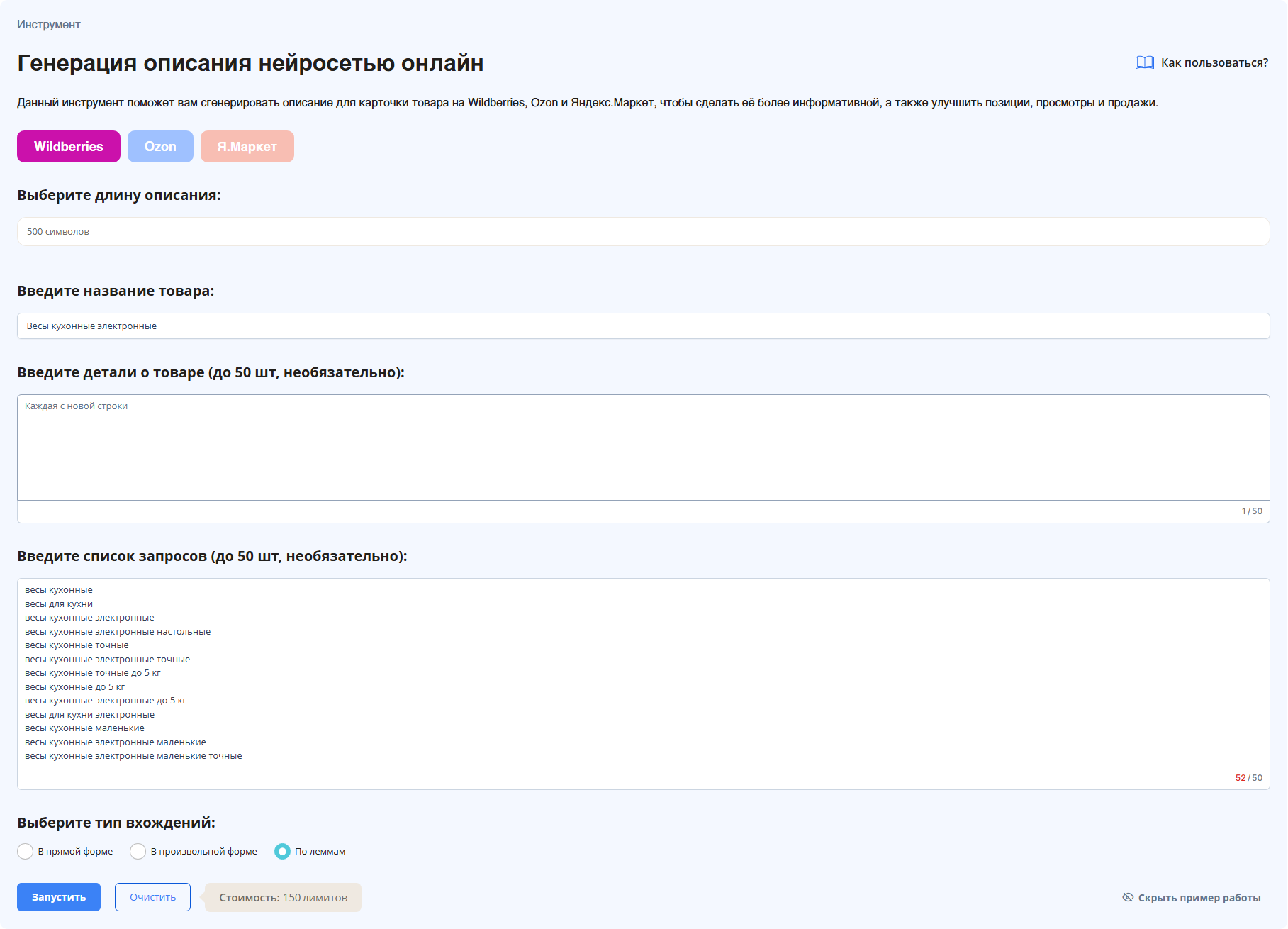Place cursor on the весы для кухни query line
This screenshot has width=1288, height=929.
click(x=59, y=604)
